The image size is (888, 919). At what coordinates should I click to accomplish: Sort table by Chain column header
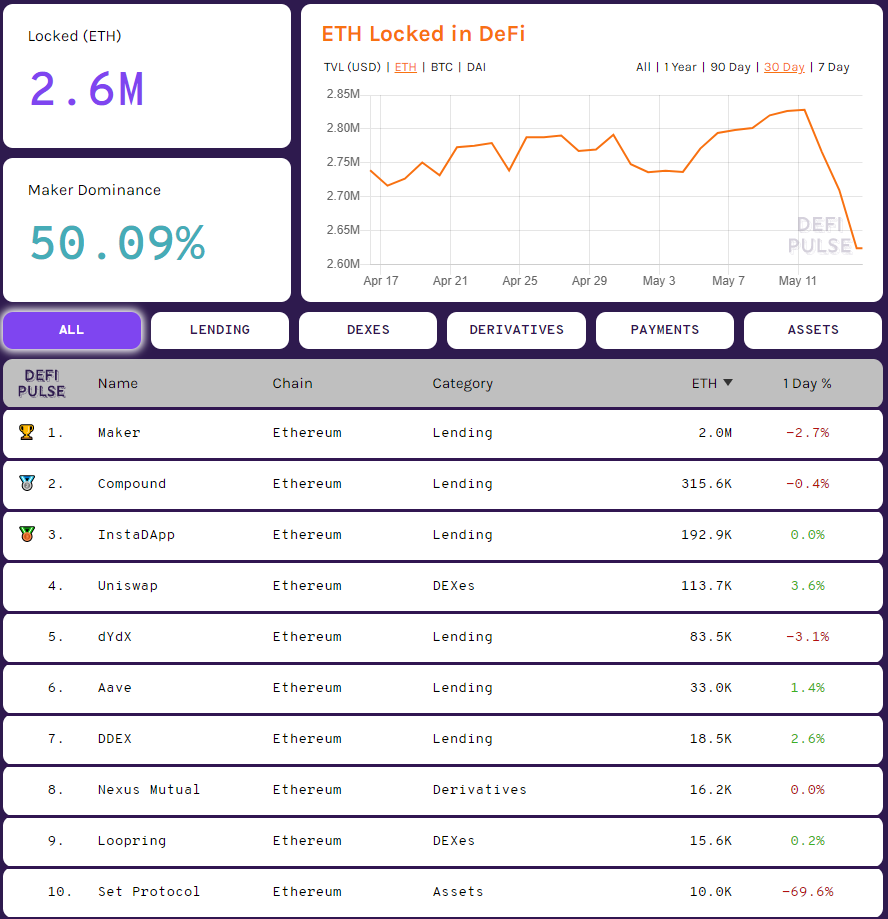tap(292, 383)
